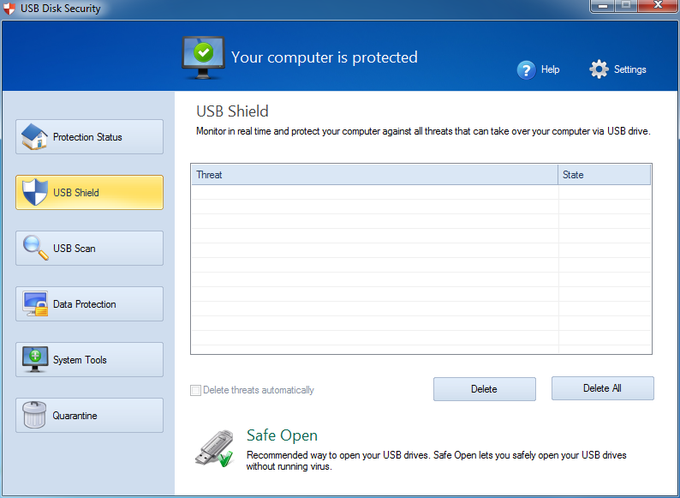Click the Help question mark icon
This screenshot has height=498, width=680.
526,70
